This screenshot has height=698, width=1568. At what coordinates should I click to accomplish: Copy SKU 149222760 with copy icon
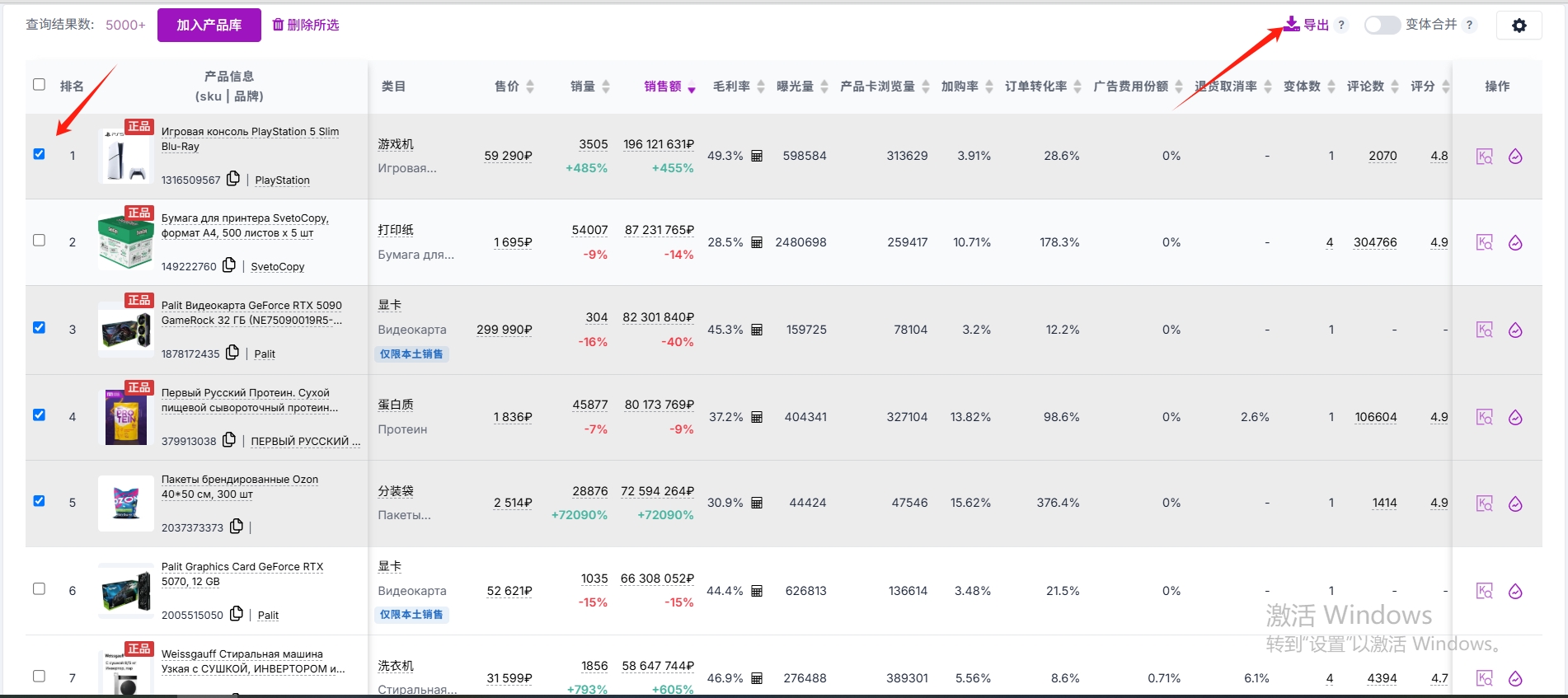point(229,265)
